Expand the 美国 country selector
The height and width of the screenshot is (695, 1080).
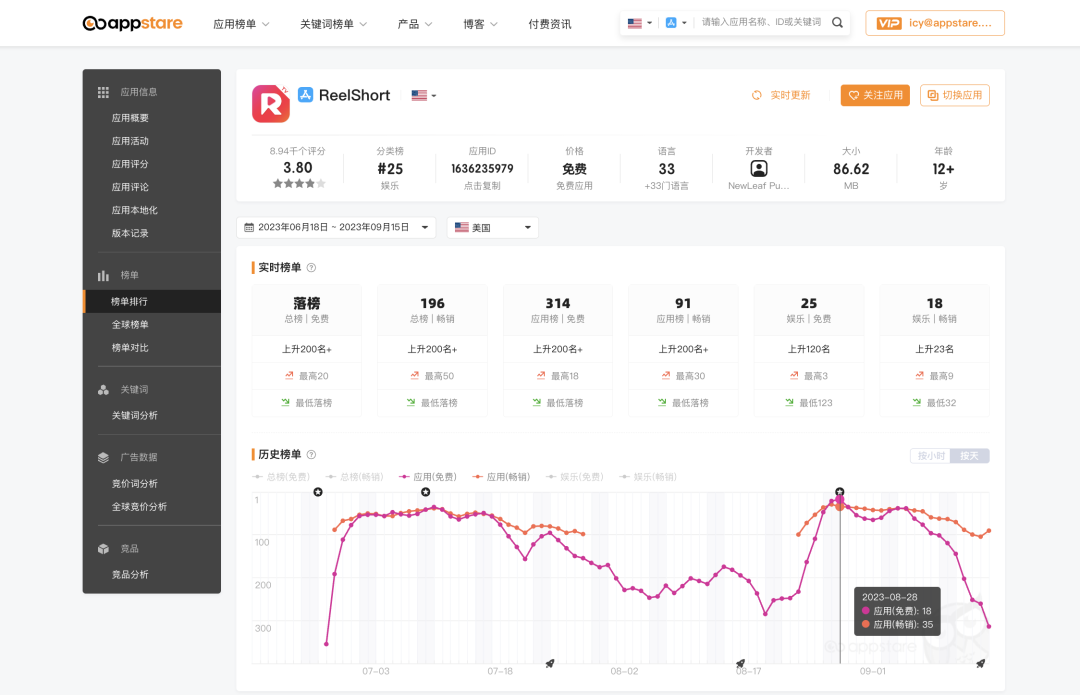coord(492,227)
